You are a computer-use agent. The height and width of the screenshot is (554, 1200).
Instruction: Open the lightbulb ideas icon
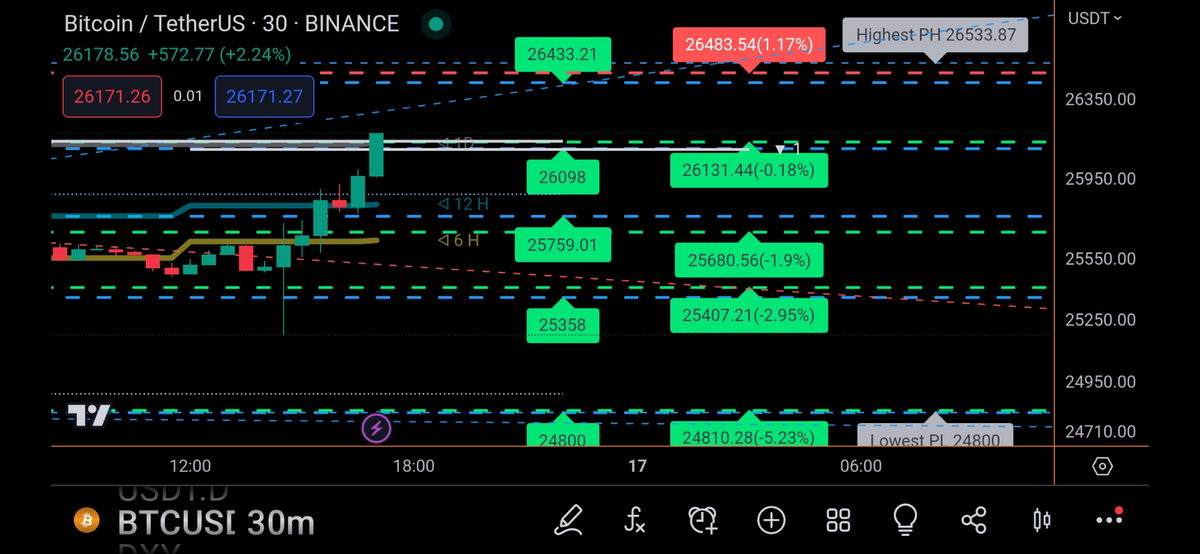coord(905,519)
